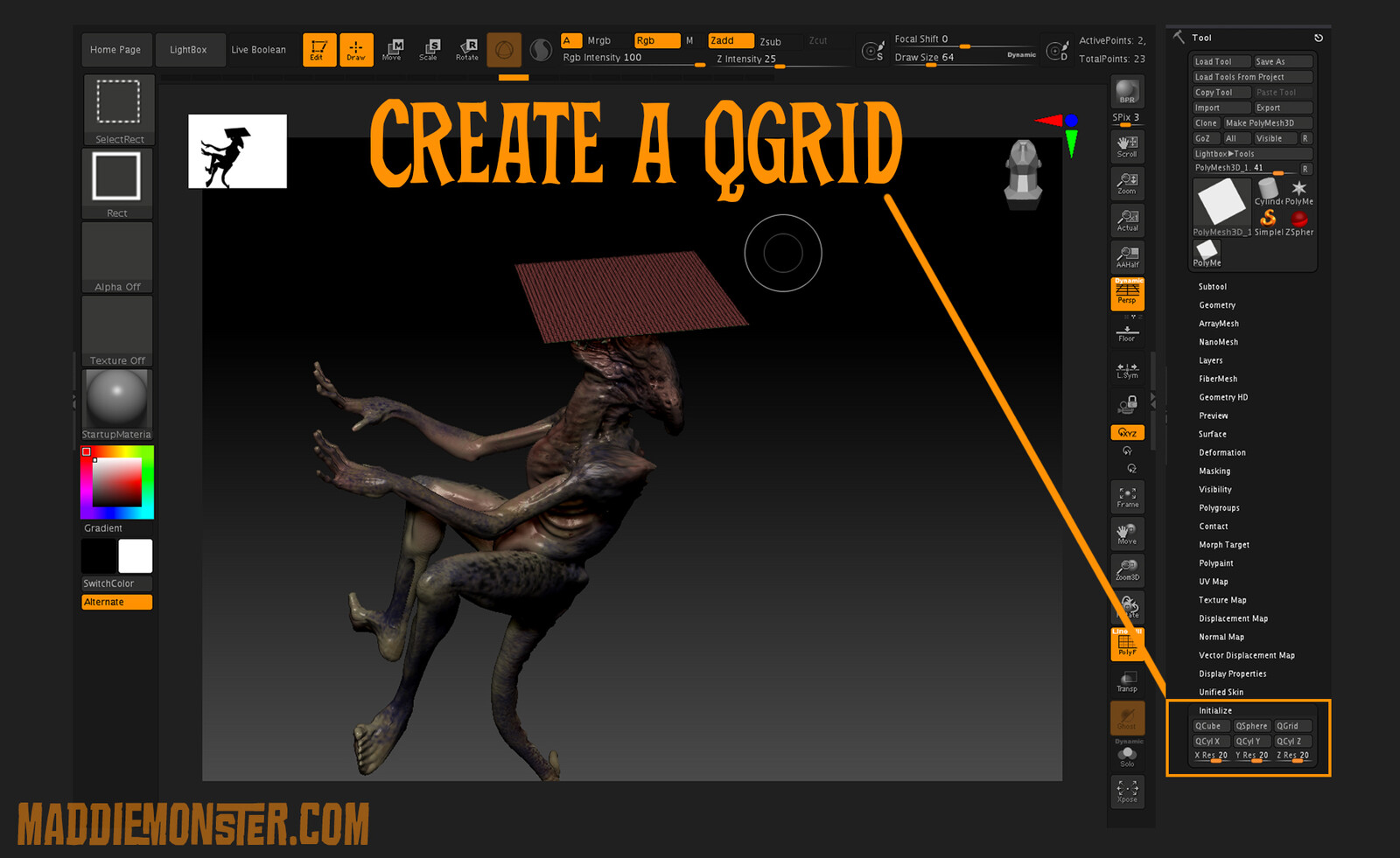Collapse the Initialize section
Viewport: 1400px width, 858px height.
[1215, 710]
